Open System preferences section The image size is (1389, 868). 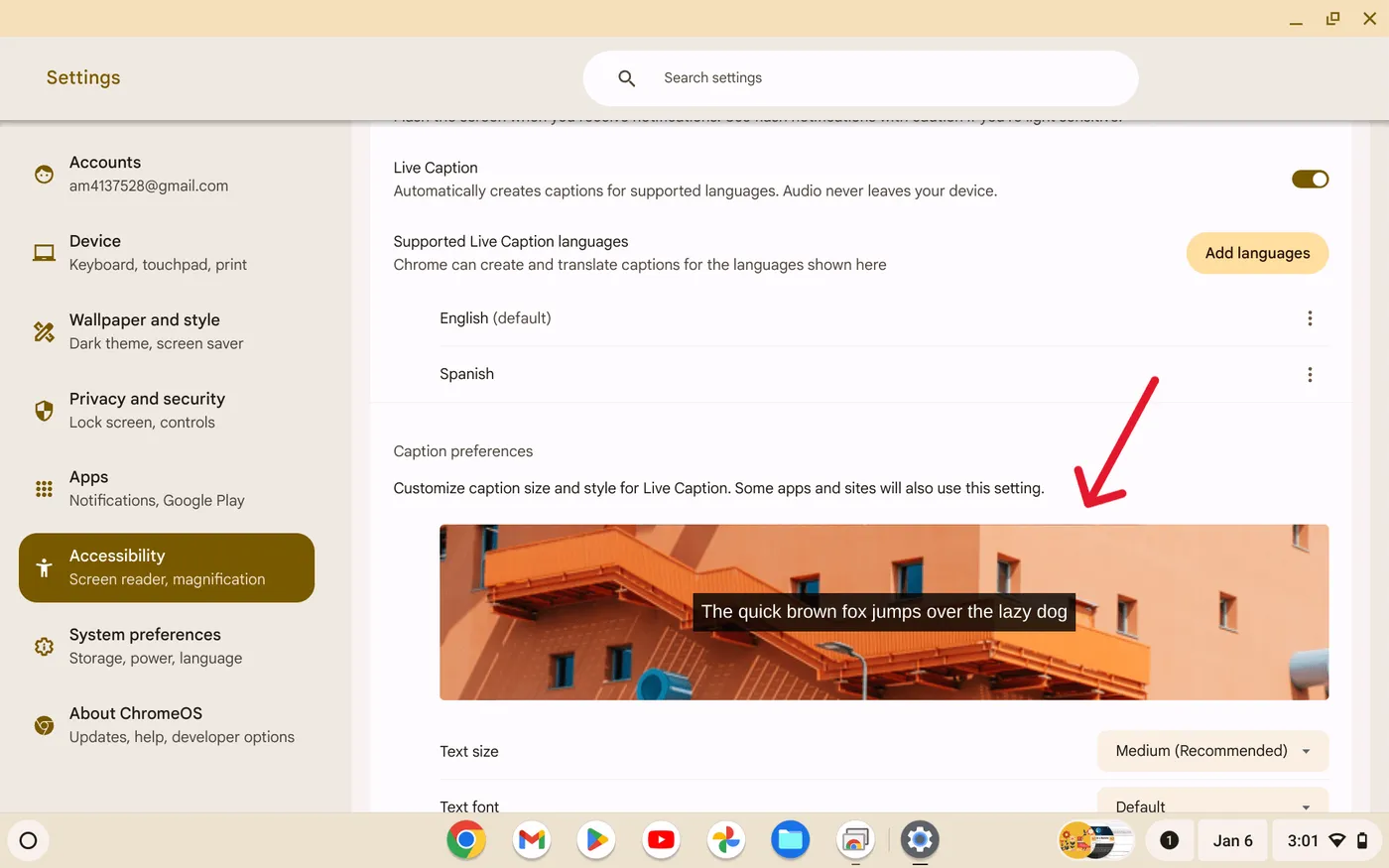167,647
